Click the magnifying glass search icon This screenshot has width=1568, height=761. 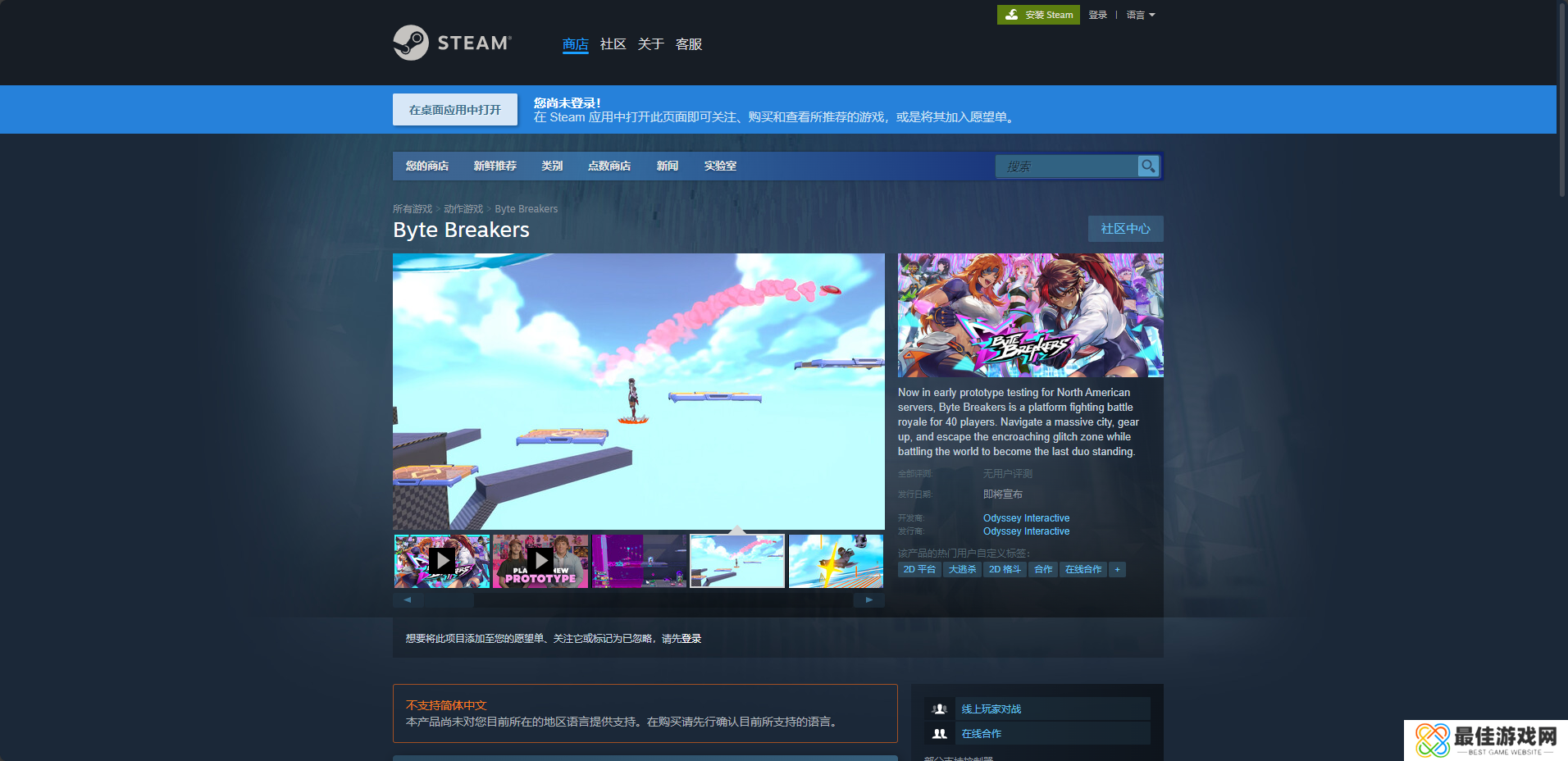1148,166
